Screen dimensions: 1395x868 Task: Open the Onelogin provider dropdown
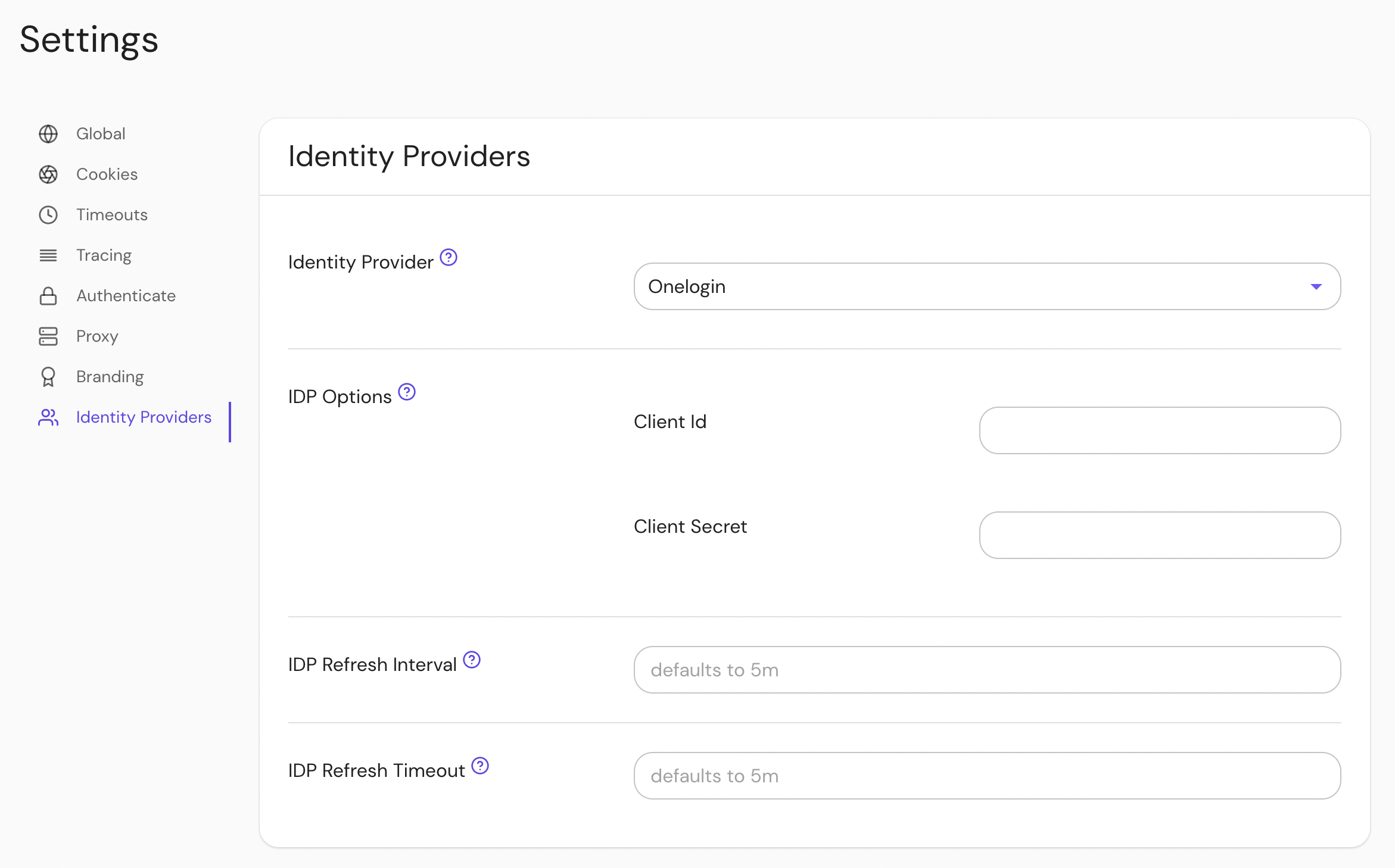tap(977, 286)
